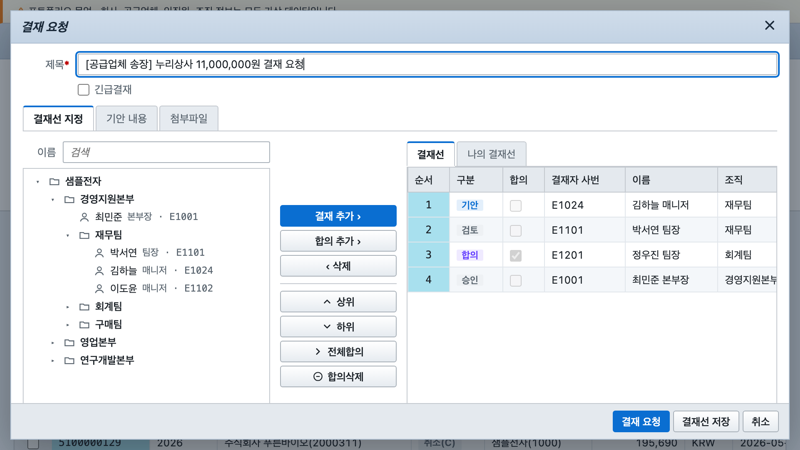Select 박서연 팀장 E1101 in tree
Screen dimensions: 800x450
pos(149,253)
